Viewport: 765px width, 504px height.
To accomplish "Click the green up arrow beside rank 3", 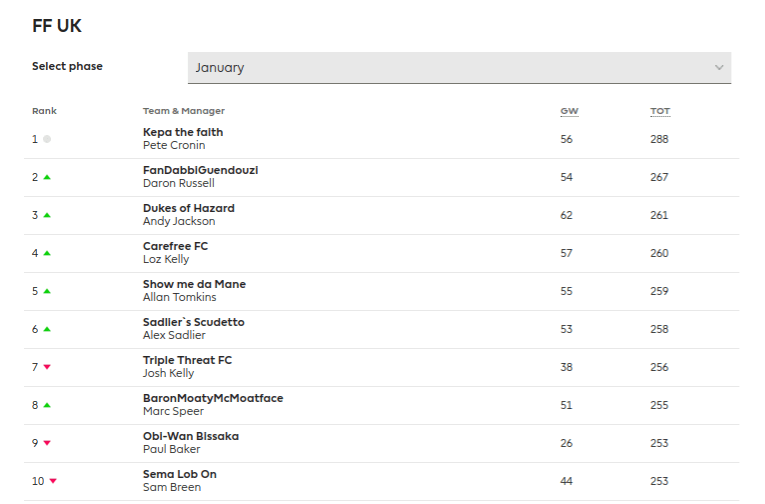I will tap(47, 215).
